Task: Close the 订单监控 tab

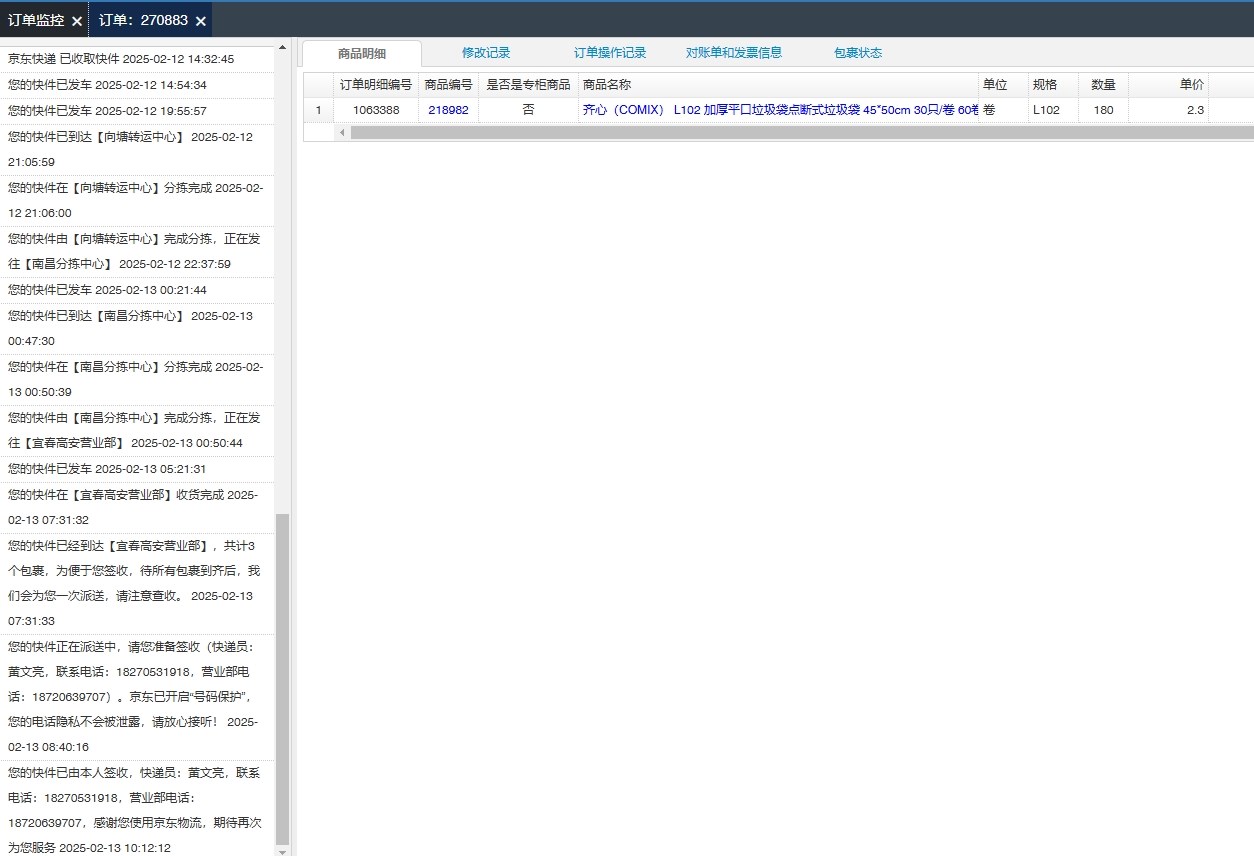Action: coord(77,21)
